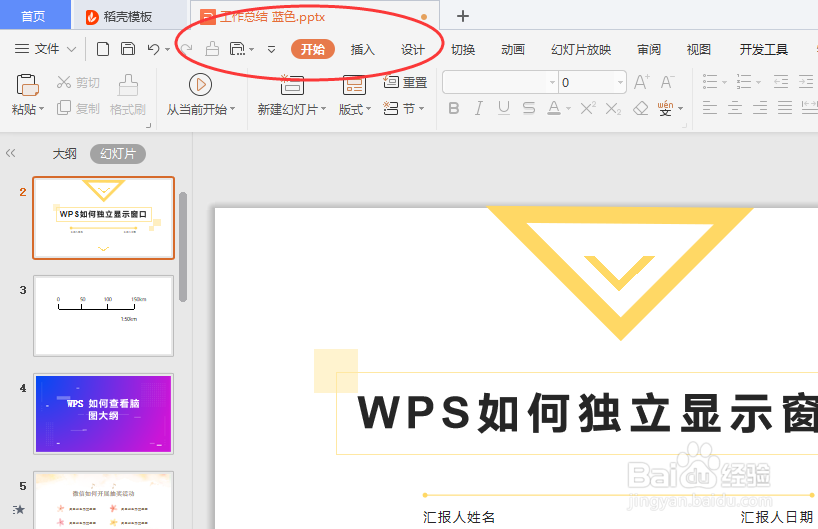Viewport: 818px width, 529px height.
Task: Toggle Bold formatting
Action: point(454,109)
